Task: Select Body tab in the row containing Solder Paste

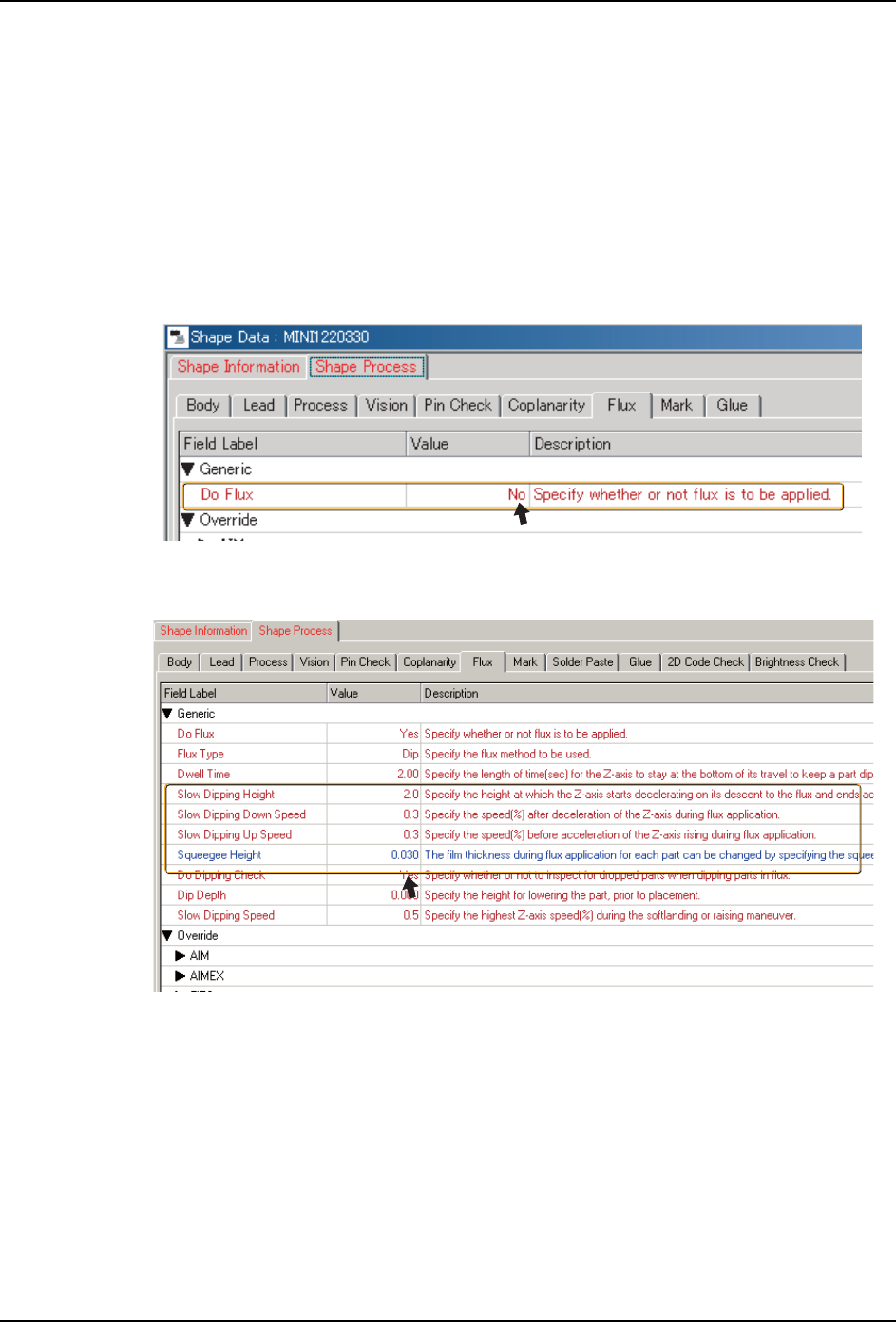Action: point(180,662)
